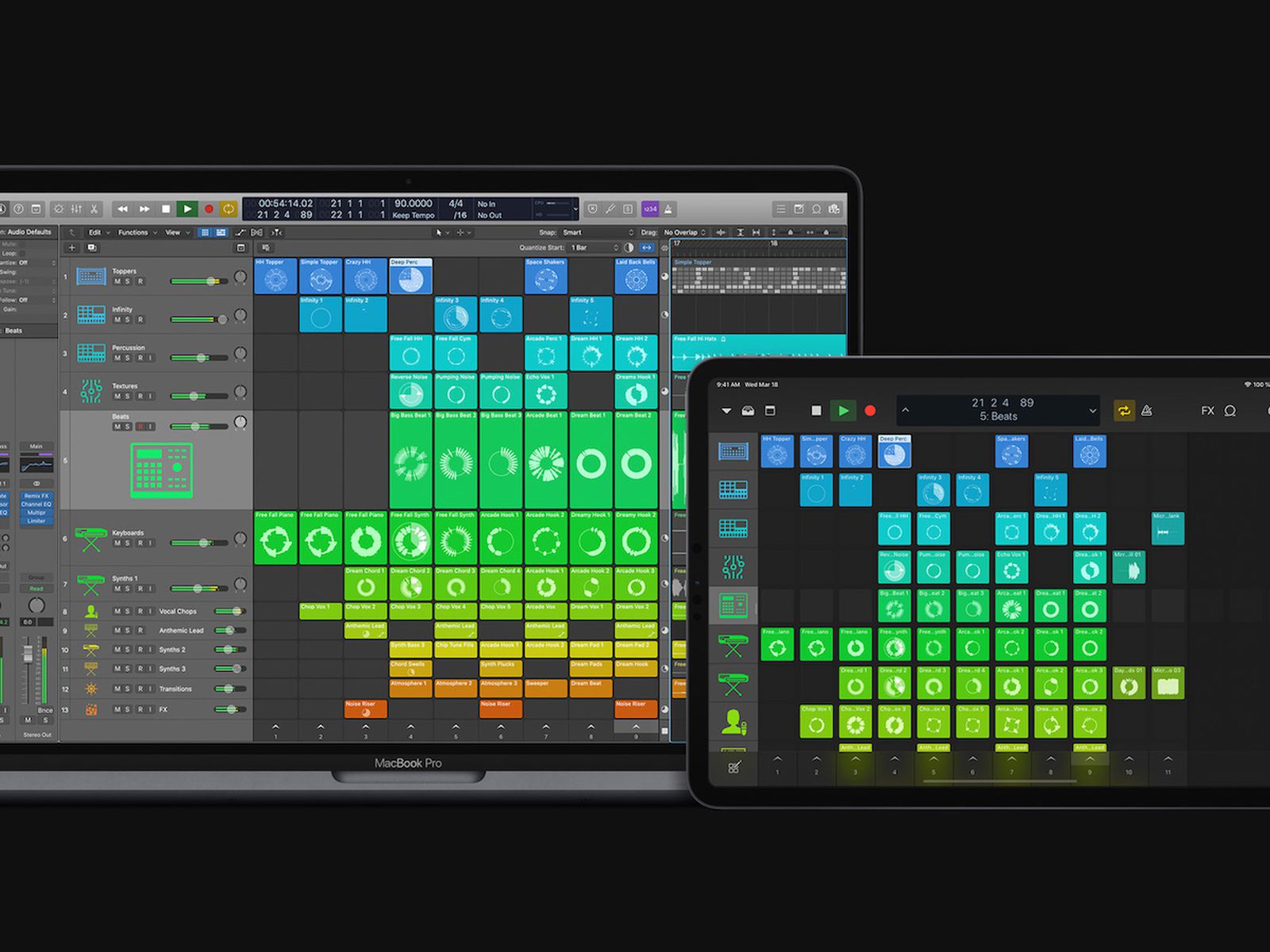Open the iPad view menu triangle
1270x952 pixels.
point(726,411)
